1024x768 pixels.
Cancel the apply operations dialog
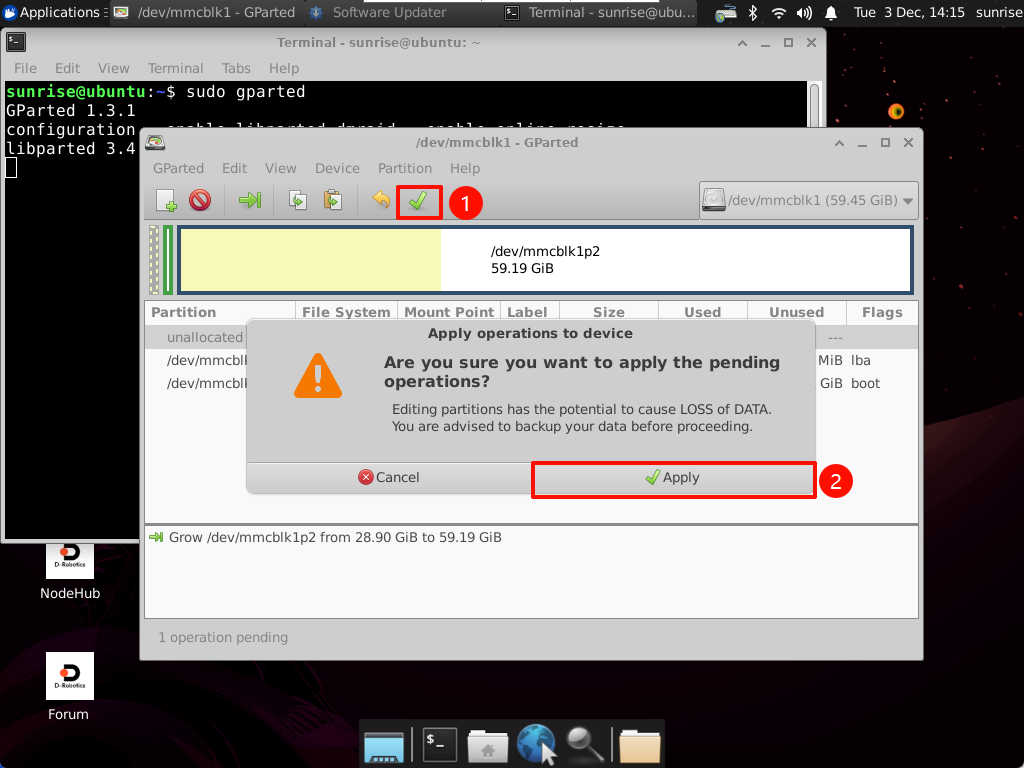pos(389,477)
